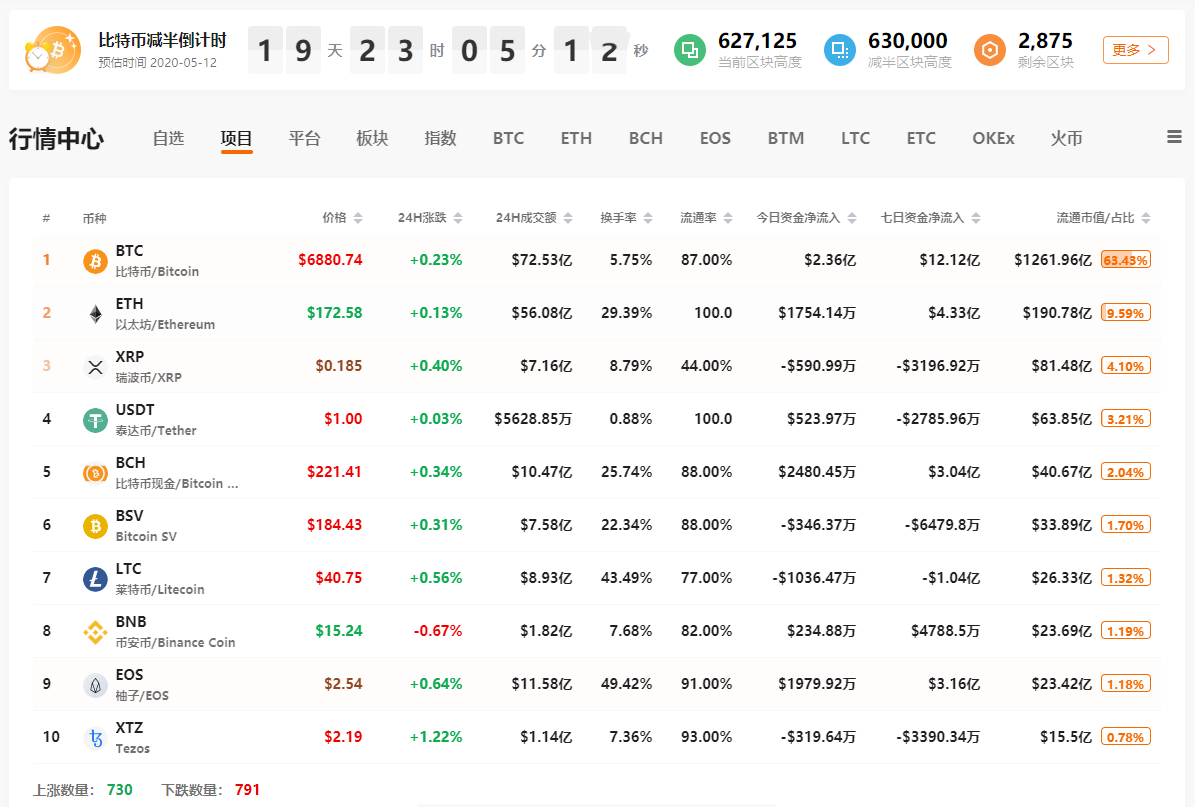The image size is (1195, 807).
Task: Switch to the BTC tab
Action: coord(508,138)
